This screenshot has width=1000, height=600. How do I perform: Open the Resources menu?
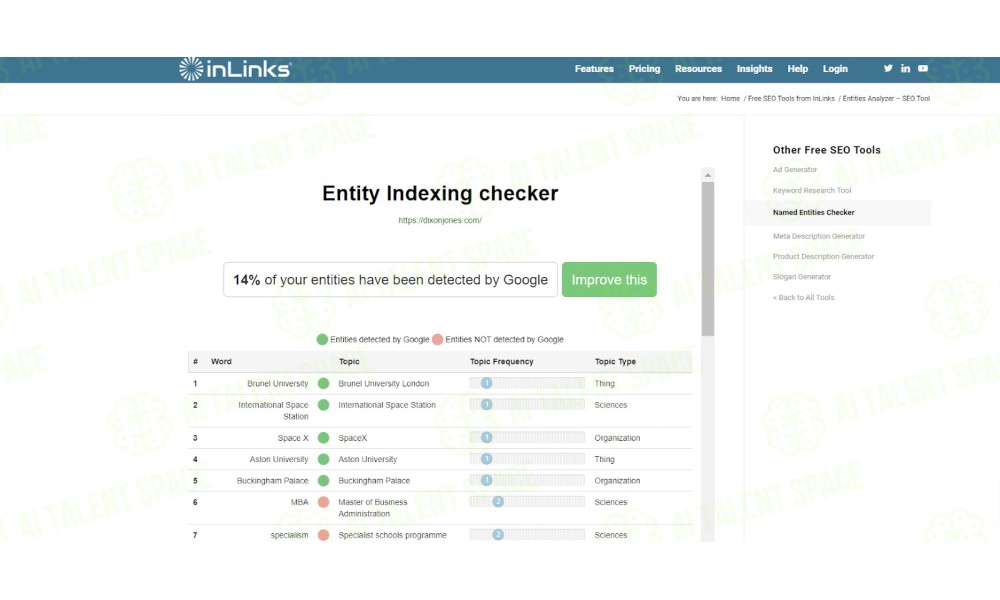click(x=698, y=69)
